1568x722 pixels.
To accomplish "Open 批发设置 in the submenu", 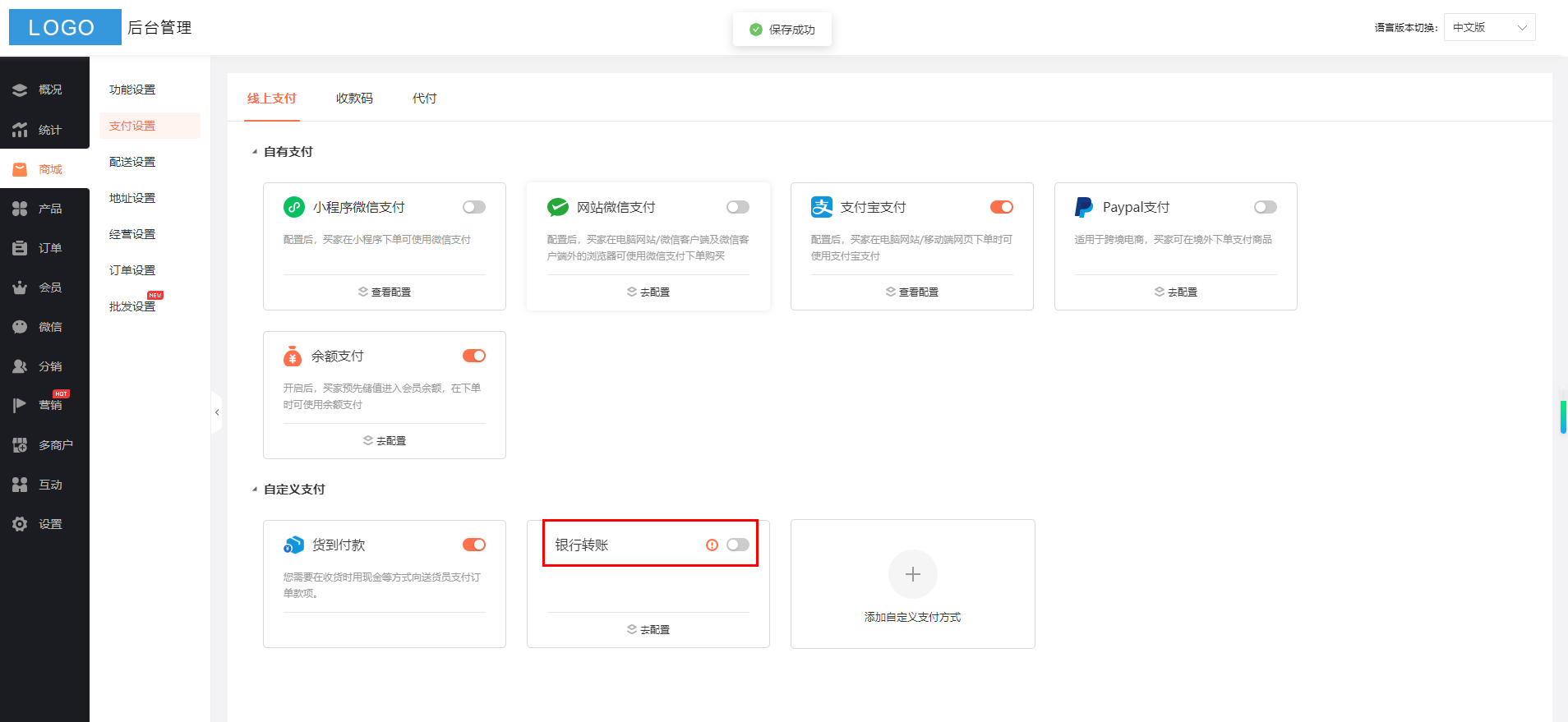I will pyautogui.click(x=132, y=306).
